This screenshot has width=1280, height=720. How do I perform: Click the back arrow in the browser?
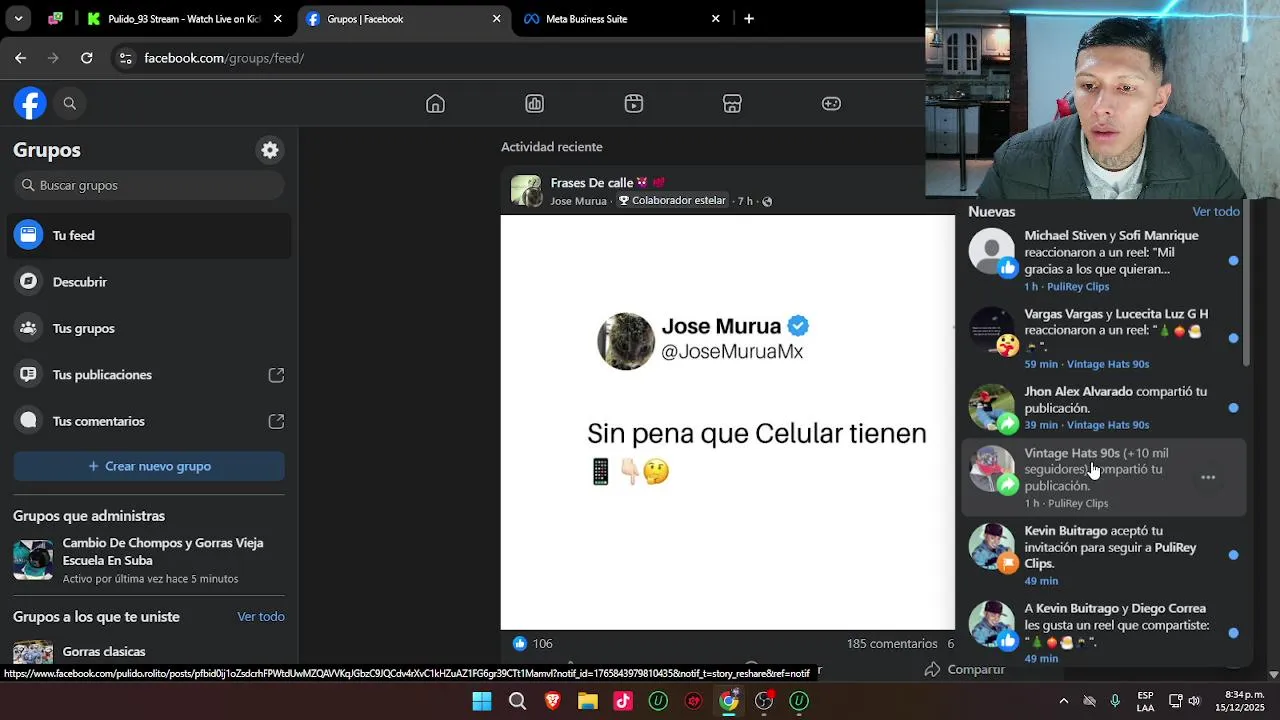20,58
